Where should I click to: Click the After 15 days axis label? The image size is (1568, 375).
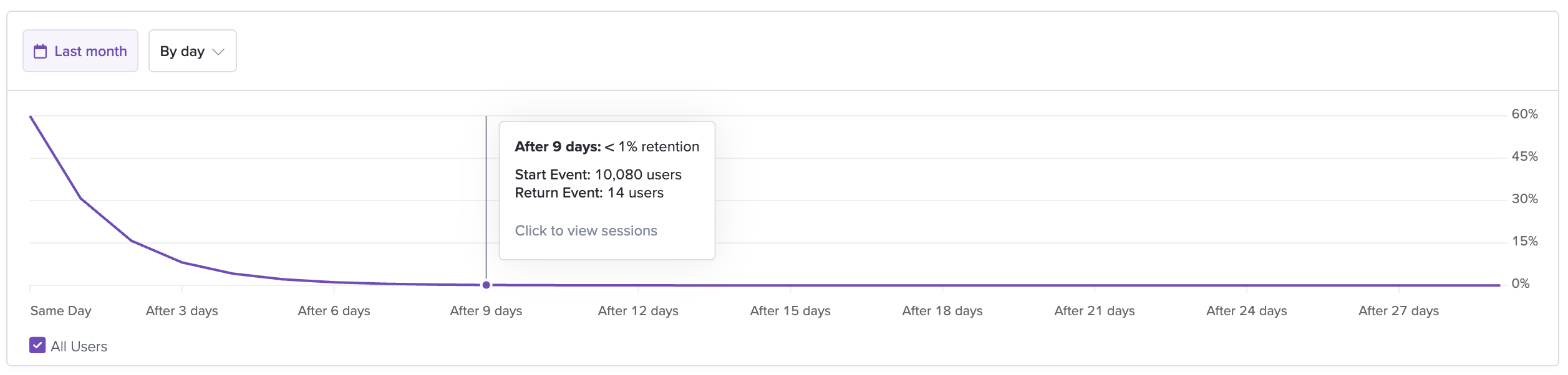point(790,311)
